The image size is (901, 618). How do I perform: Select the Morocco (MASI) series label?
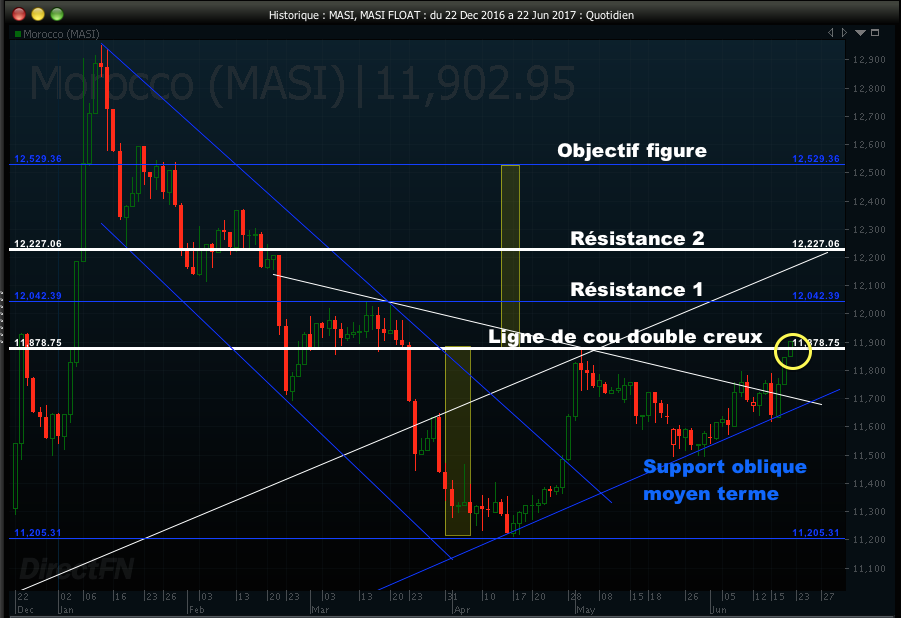click(60, 34)
